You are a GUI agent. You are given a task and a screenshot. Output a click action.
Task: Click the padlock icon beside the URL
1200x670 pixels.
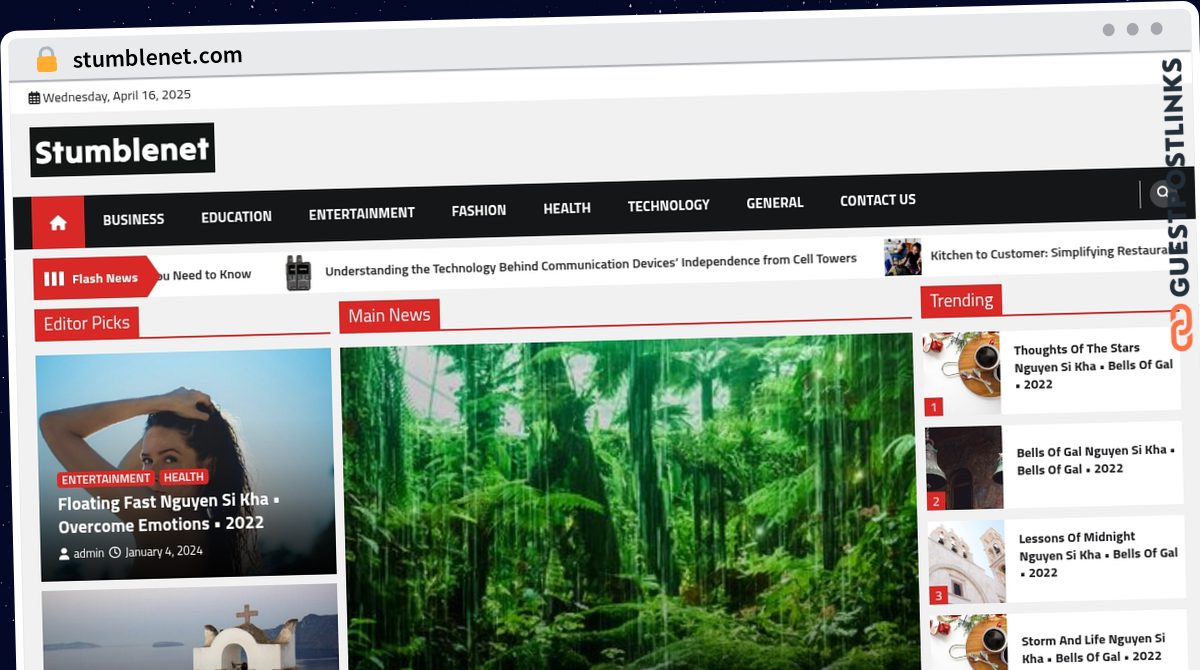pyautogui.click(x=46, y=60)
